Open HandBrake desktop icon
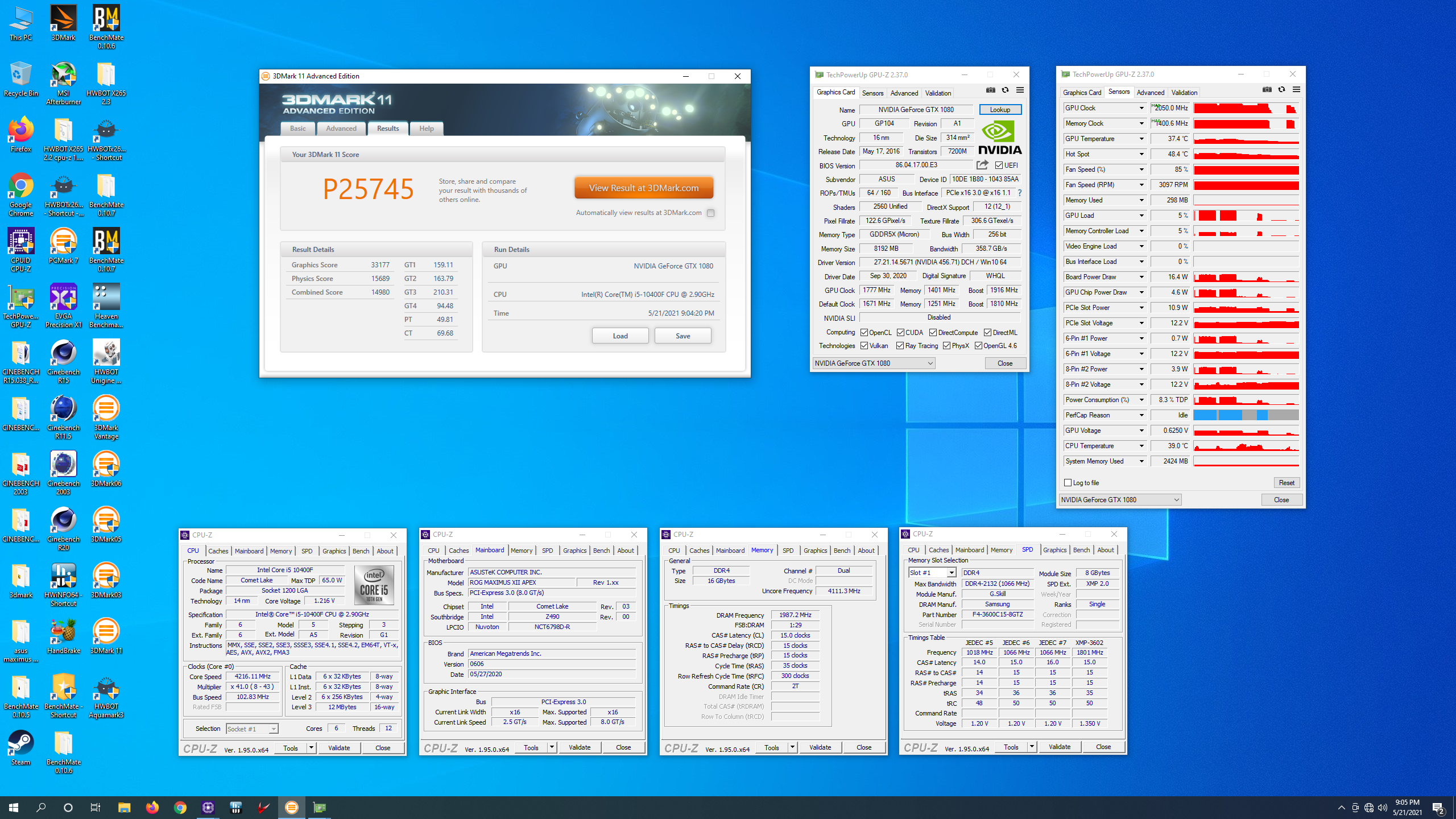Image resolution: width=1456 pixels, height=819 pixels. [x=63, y=636]
